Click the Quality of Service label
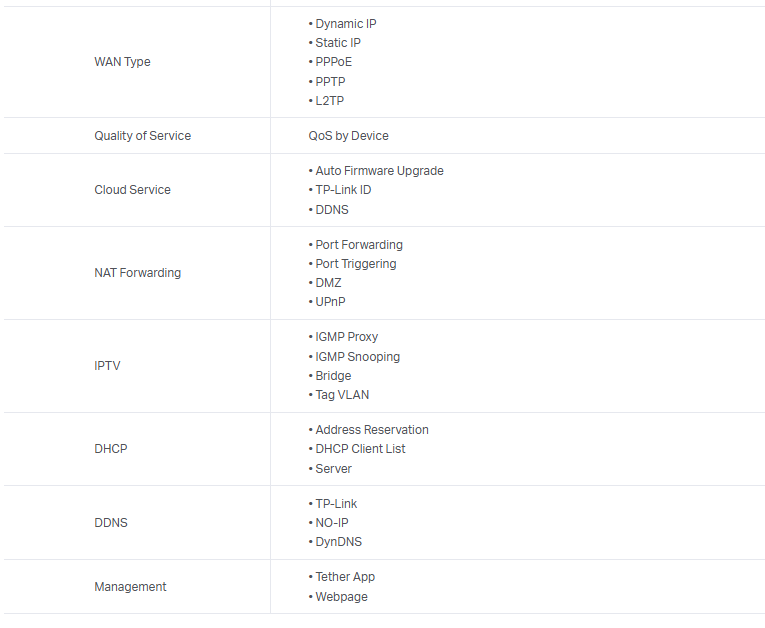 tap(142, 136)
